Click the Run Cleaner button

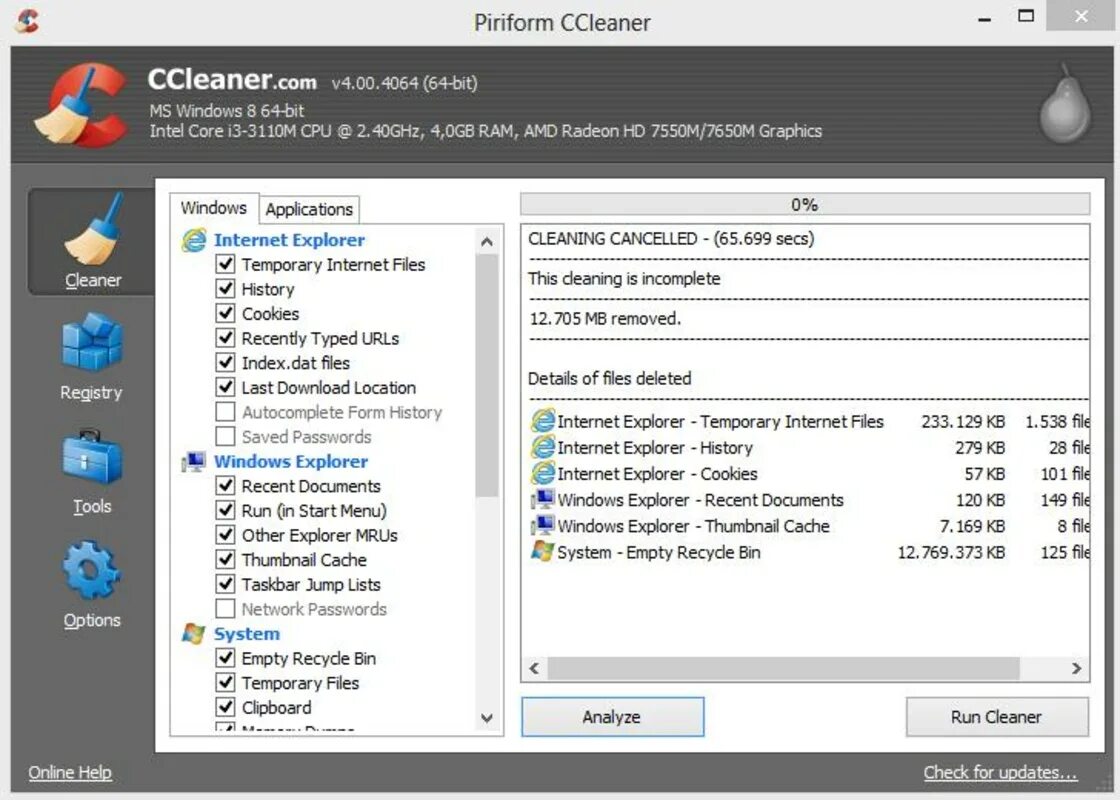[997, 716]
